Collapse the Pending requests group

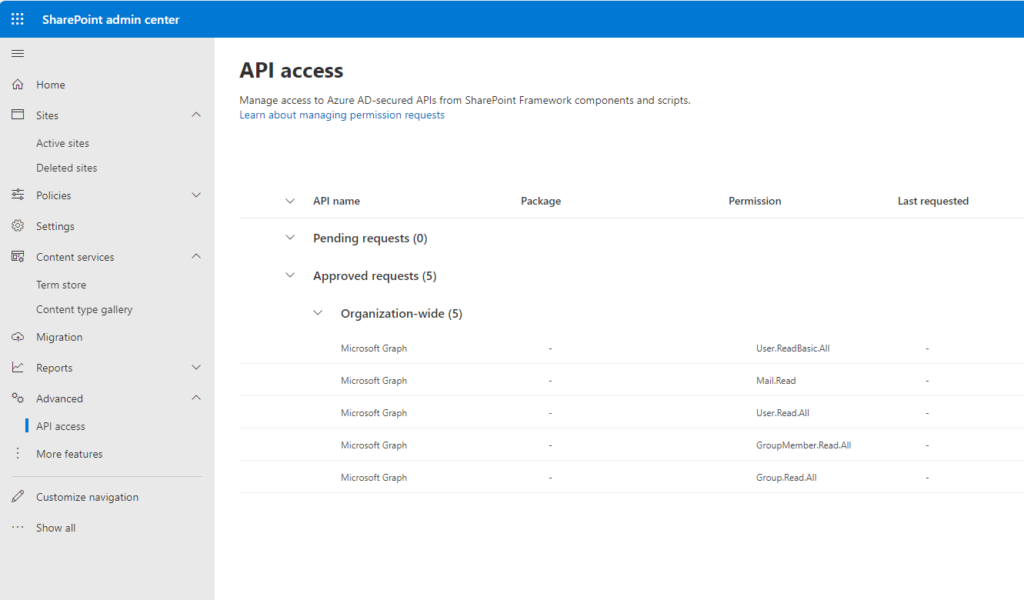coord(290,238)
